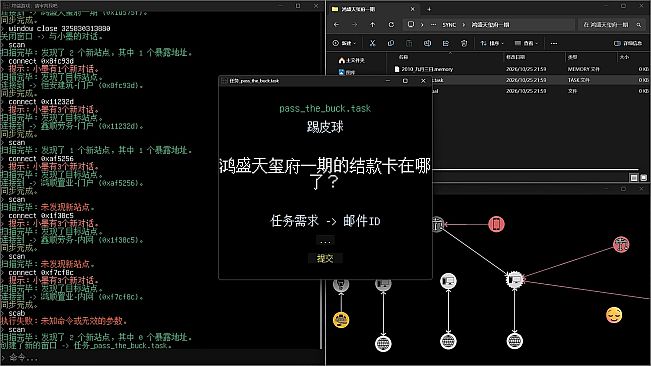Cut the selected file using scissors icon

click(372, 43)
